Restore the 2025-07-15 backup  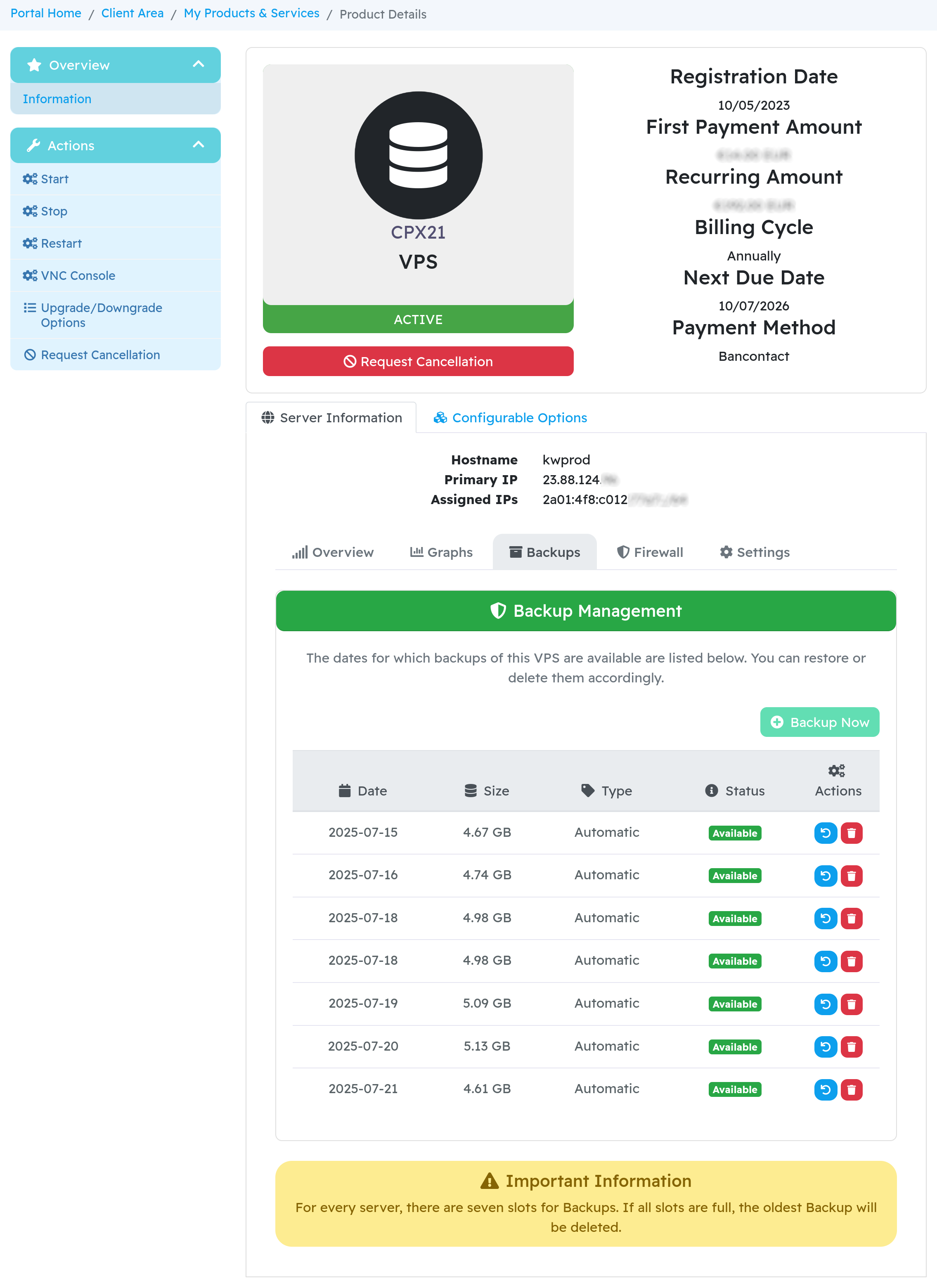point(825,833)
